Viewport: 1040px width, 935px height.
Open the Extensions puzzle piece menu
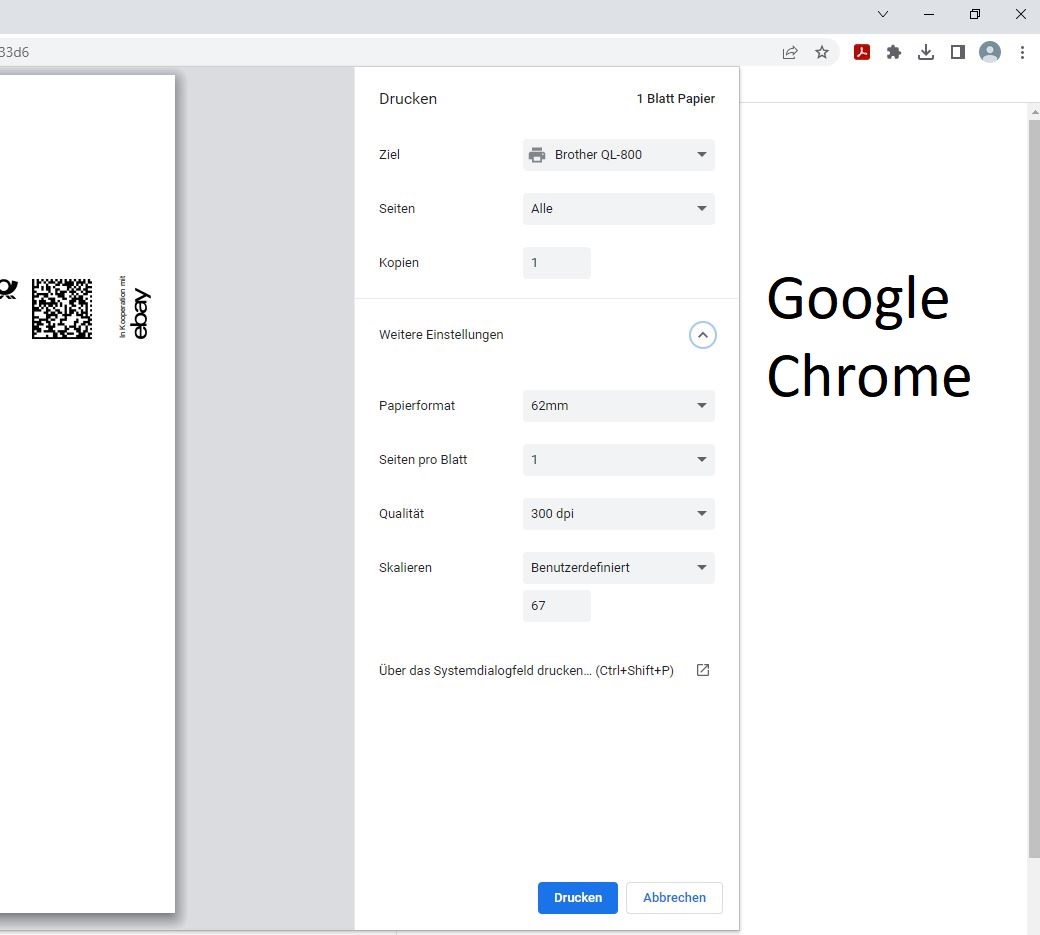[893, 52]
